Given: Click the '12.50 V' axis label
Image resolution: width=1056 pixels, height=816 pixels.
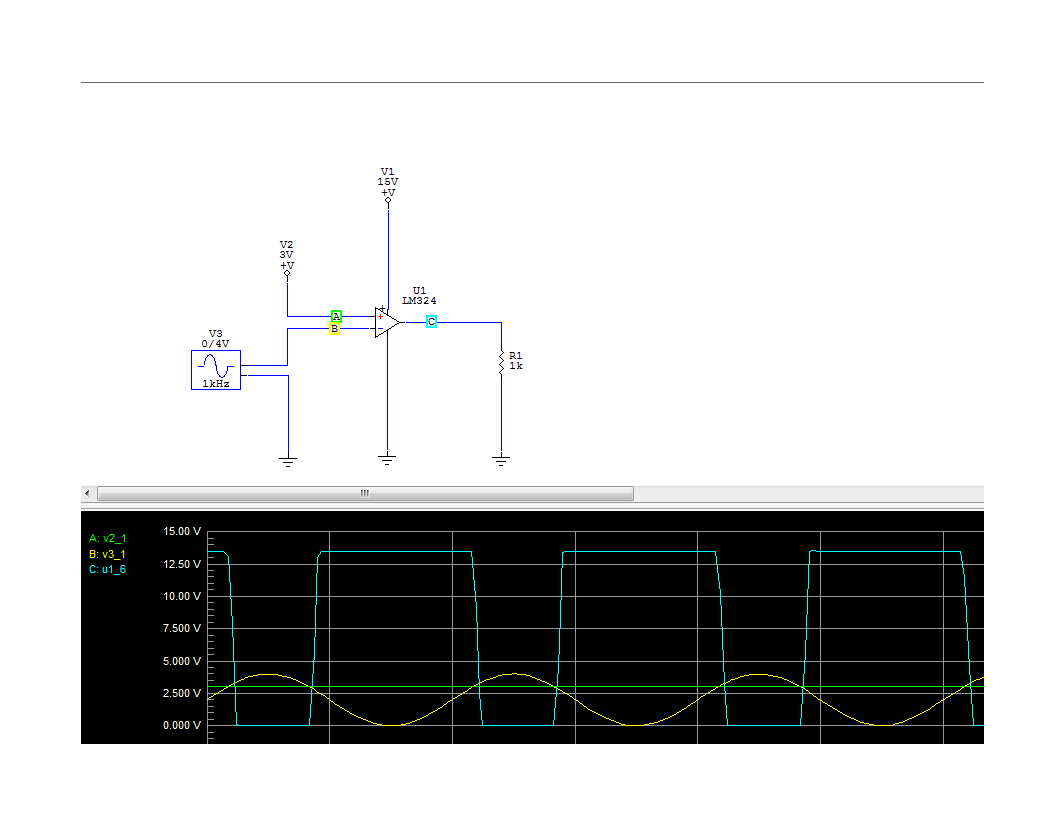Looking at the screenshot, I should [182, 564].
